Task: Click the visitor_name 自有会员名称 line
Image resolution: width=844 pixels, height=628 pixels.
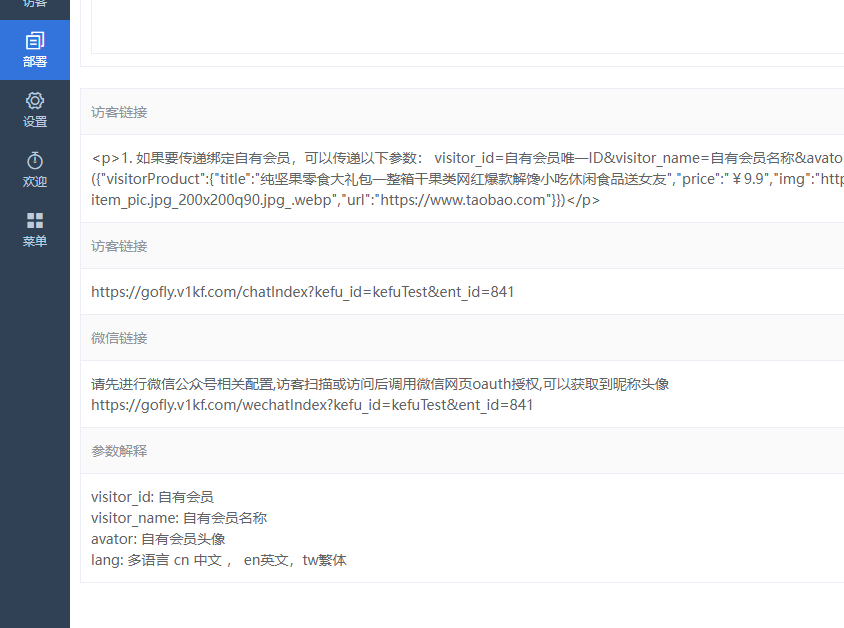Action: [x=179, y=518]
